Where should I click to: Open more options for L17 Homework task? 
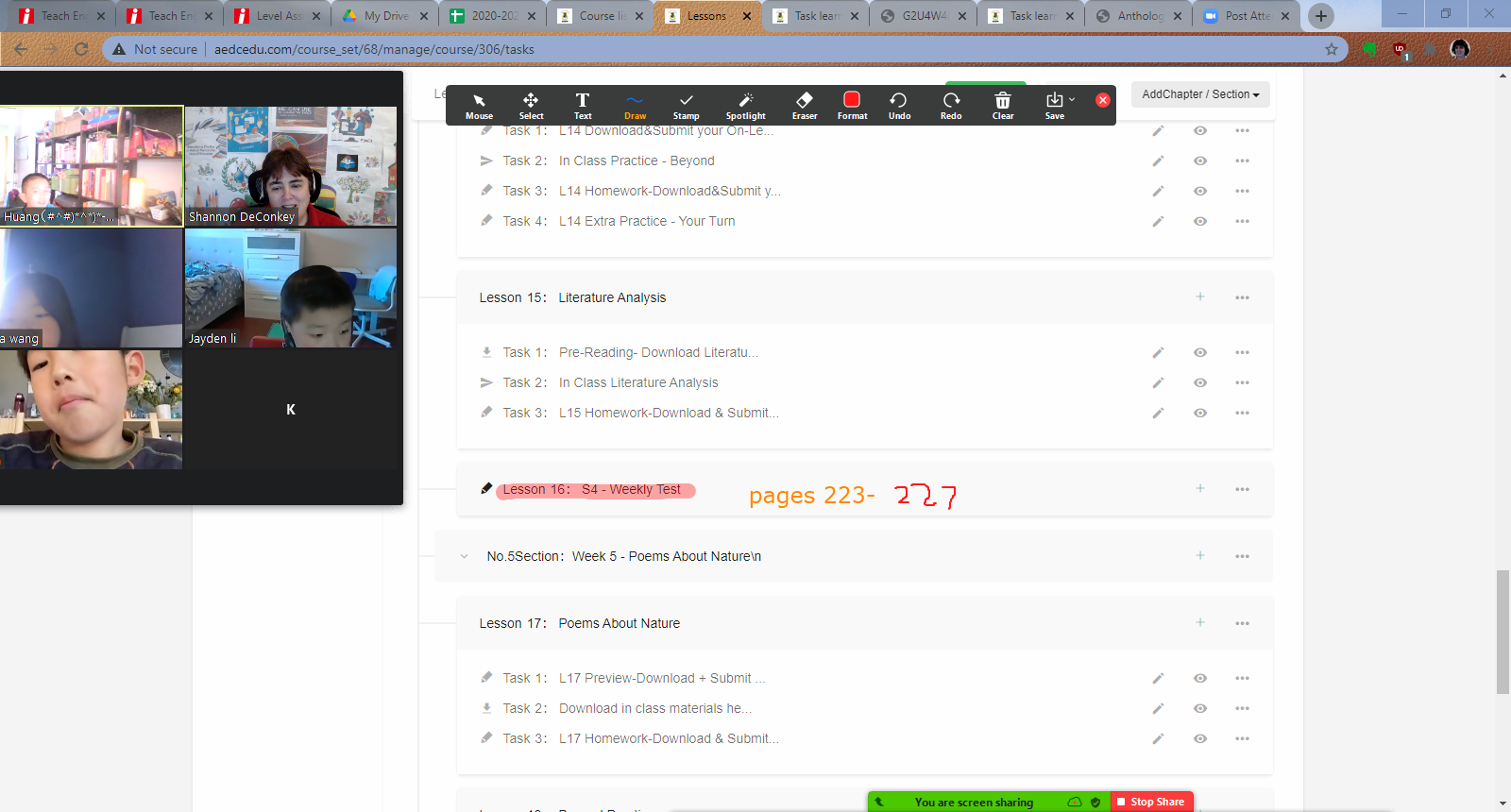(x=1242, y=739)
